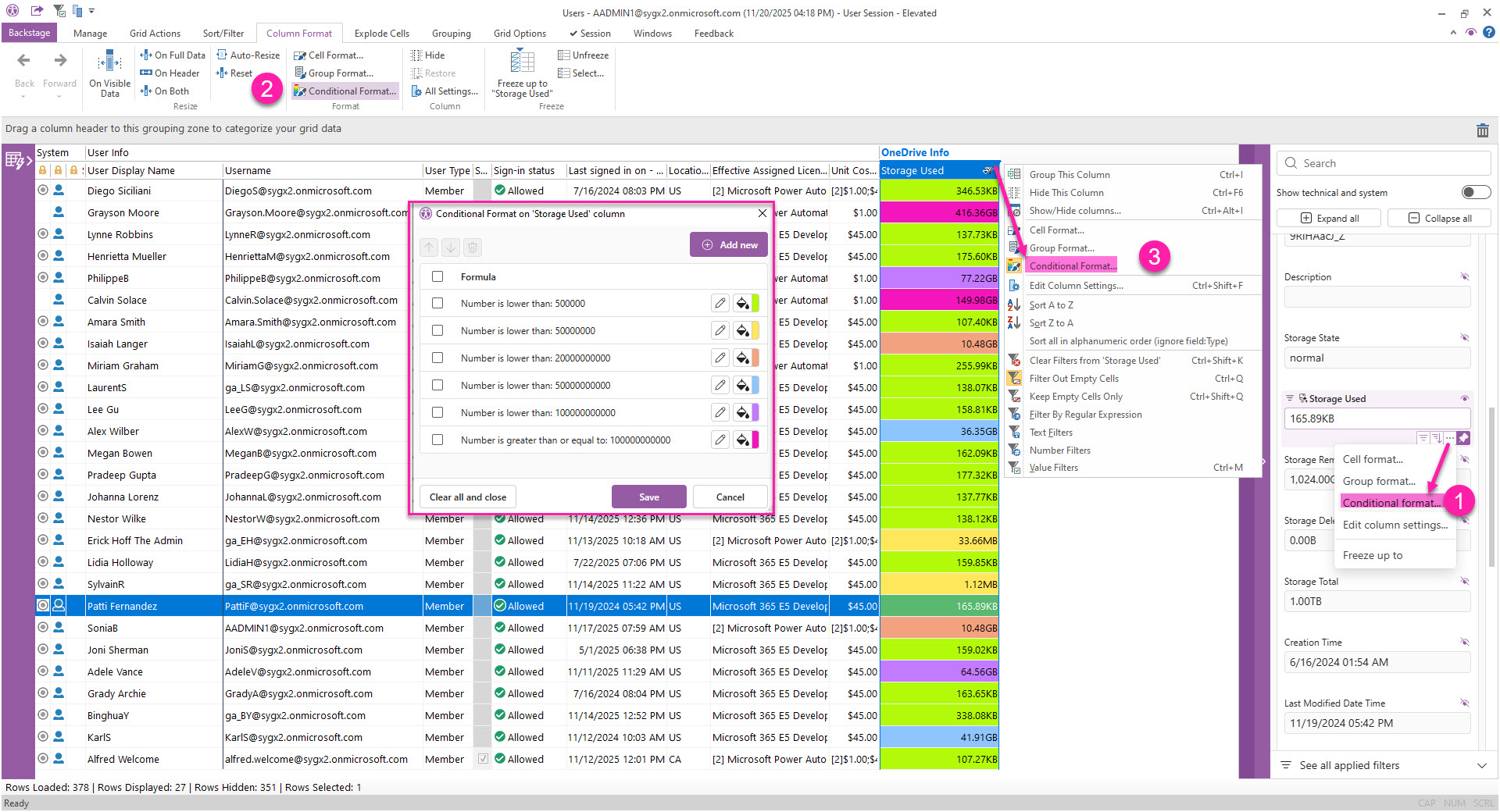Check the 'greater than or equal to' rule
This screenshot has height=812, width=1500.
437,440
